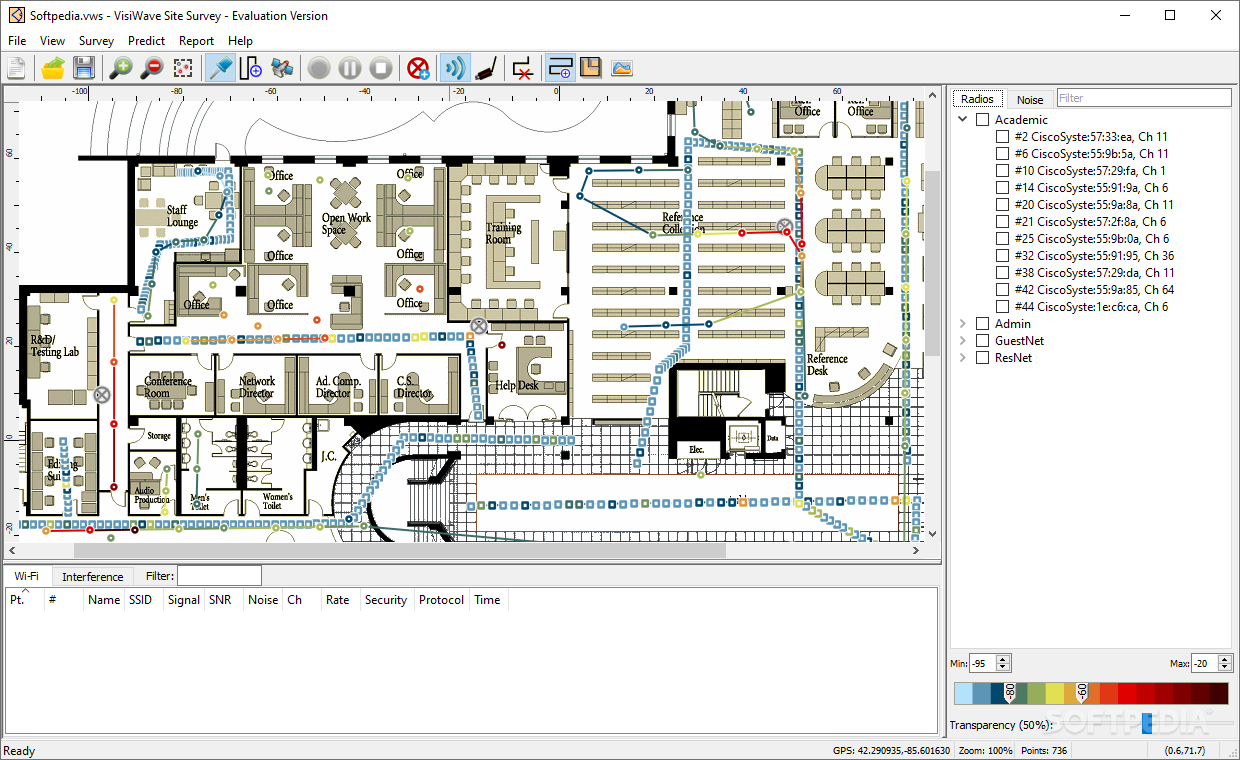The image size is (1240, 760).
Task: Expand the ResNet tree group
Action: [963, 358]
